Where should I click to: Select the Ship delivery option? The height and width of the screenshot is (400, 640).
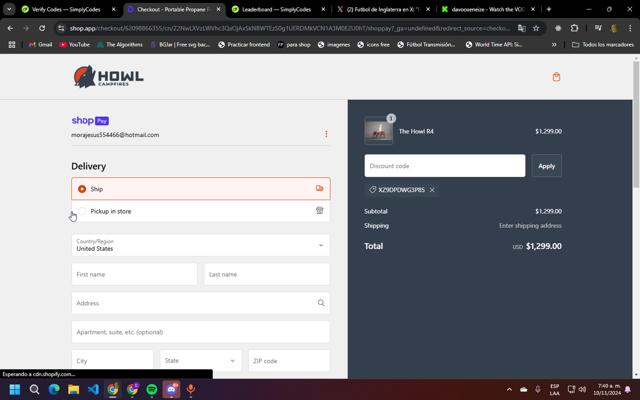201,189
